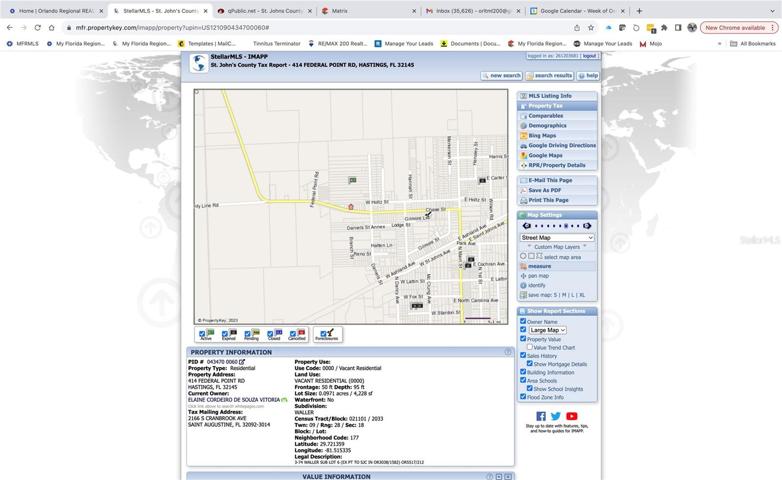Screen dimensions: 782x480
Task: Enable the Value Trend Chart checkbox
Action: pyautogui.click(x=530, y=347)
